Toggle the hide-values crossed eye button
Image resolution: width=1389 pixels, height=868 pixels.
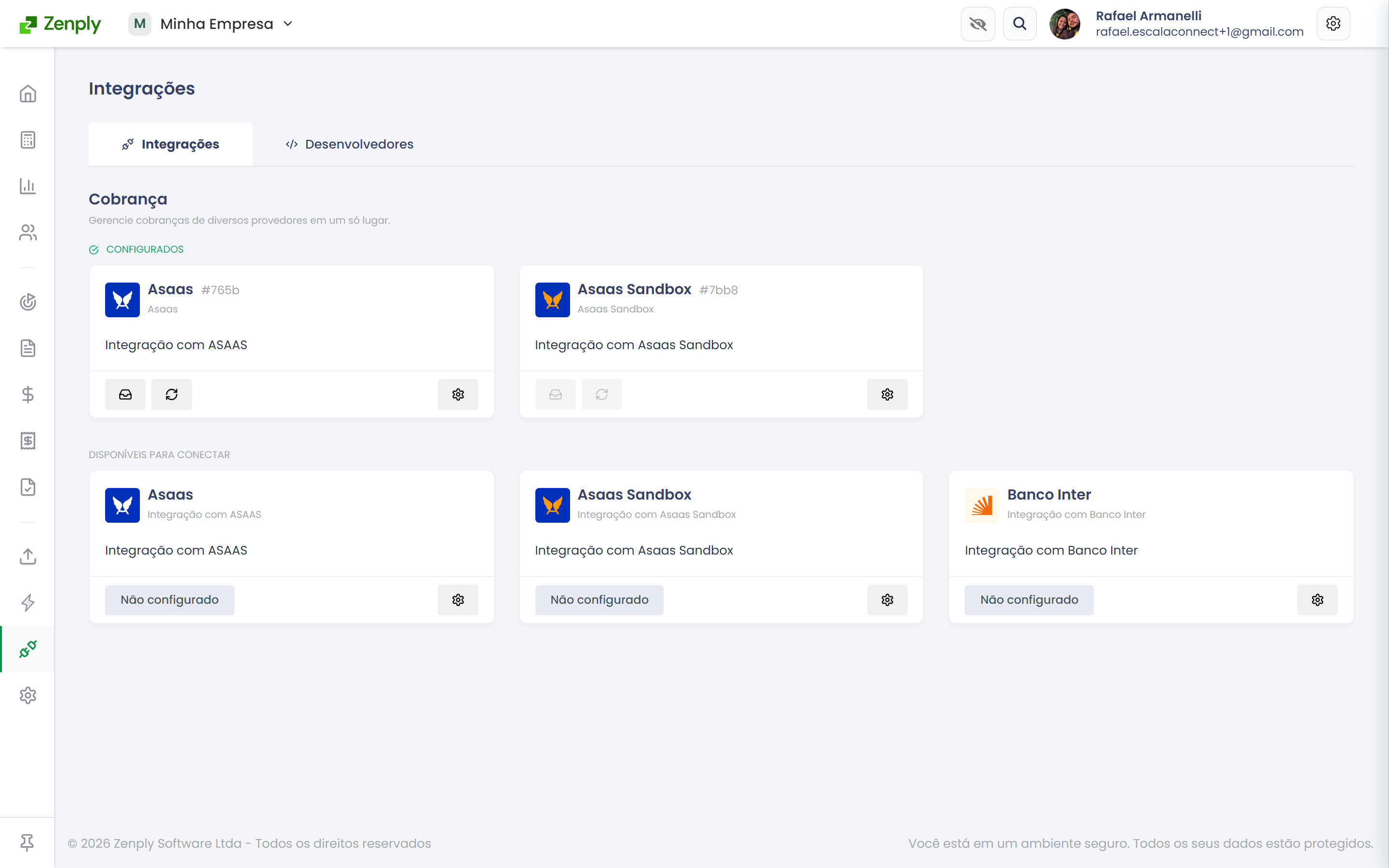tap(978, 24)
